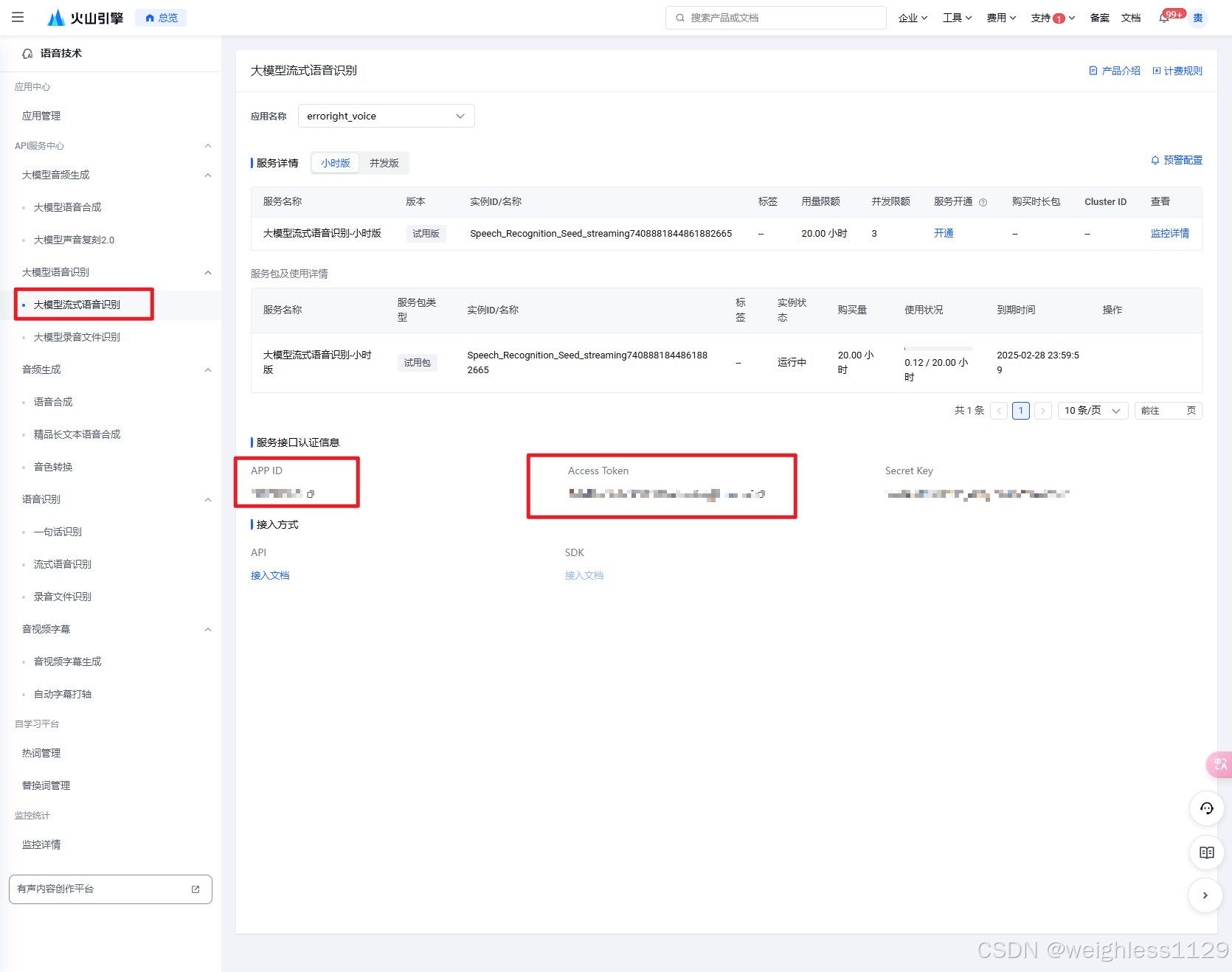
Task: Collapse the 音频生成 group
Action: pyautogui.click(x=208, y=370)
